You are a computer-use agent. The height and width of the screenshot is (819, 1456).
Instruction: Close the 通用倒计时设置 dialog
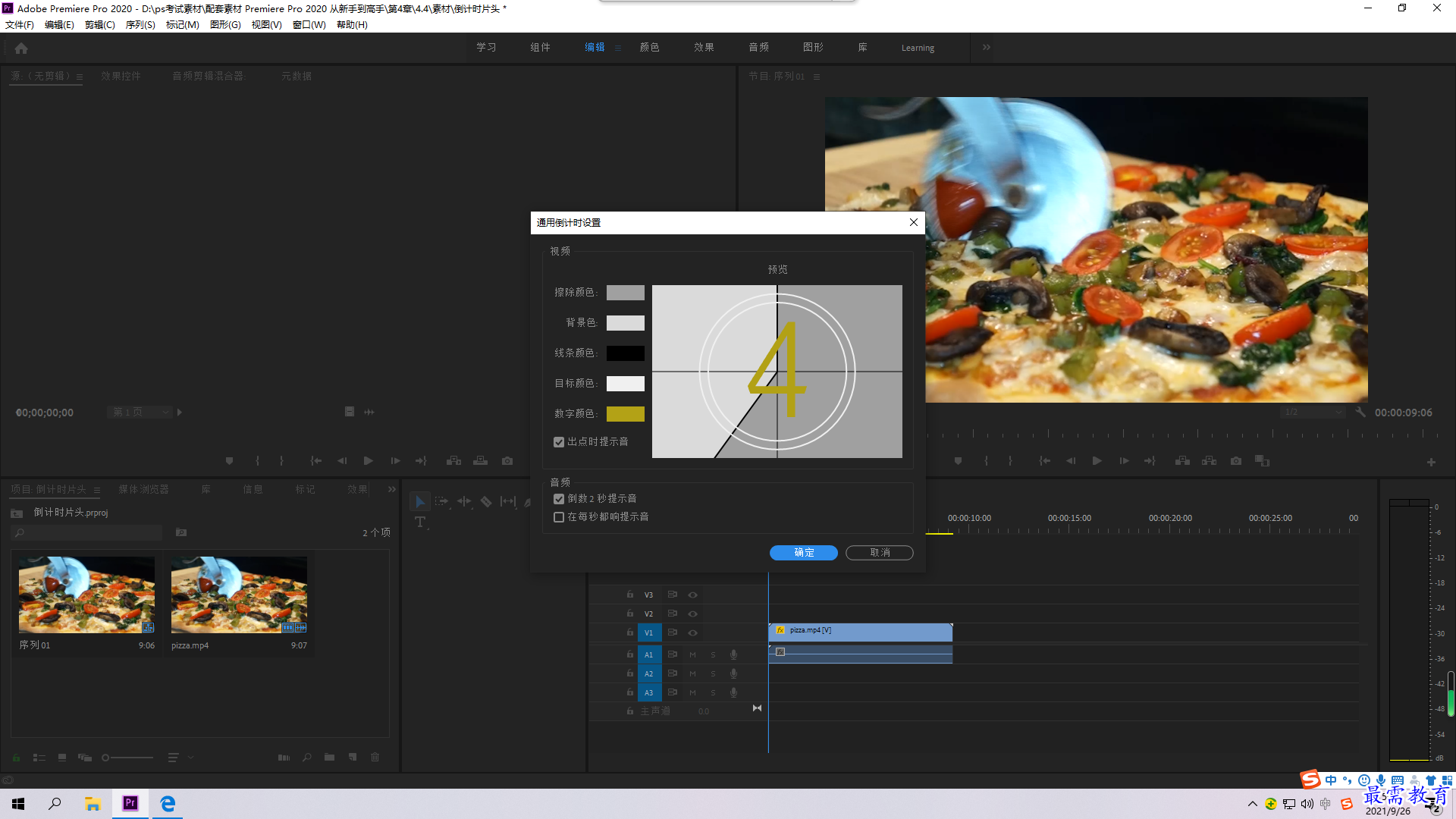tap(913, 222)
